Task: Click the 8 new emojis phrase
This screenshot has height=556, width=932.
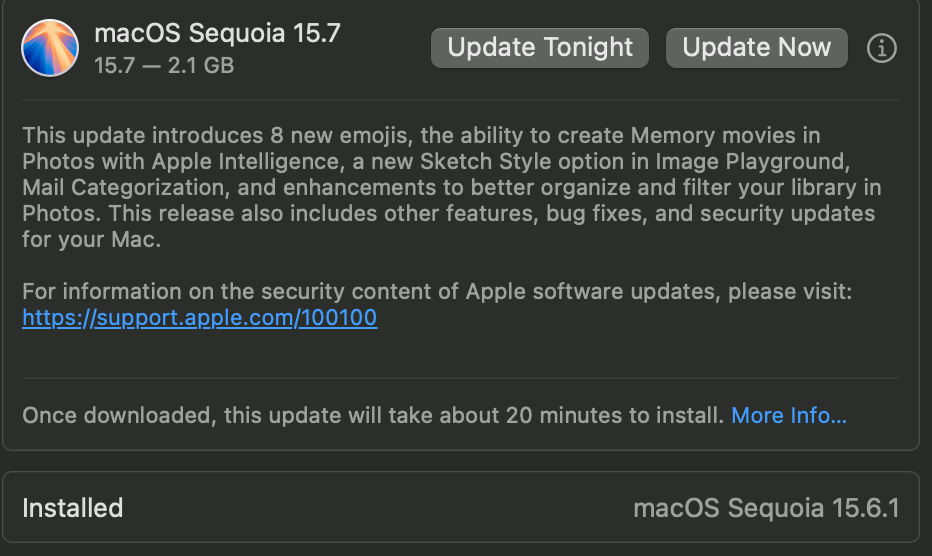Action: 336,135
